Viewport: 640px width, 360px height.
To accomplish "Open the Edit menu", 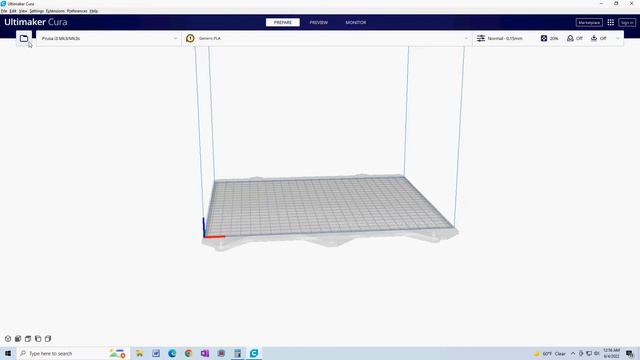I will [x=13, y=11].
